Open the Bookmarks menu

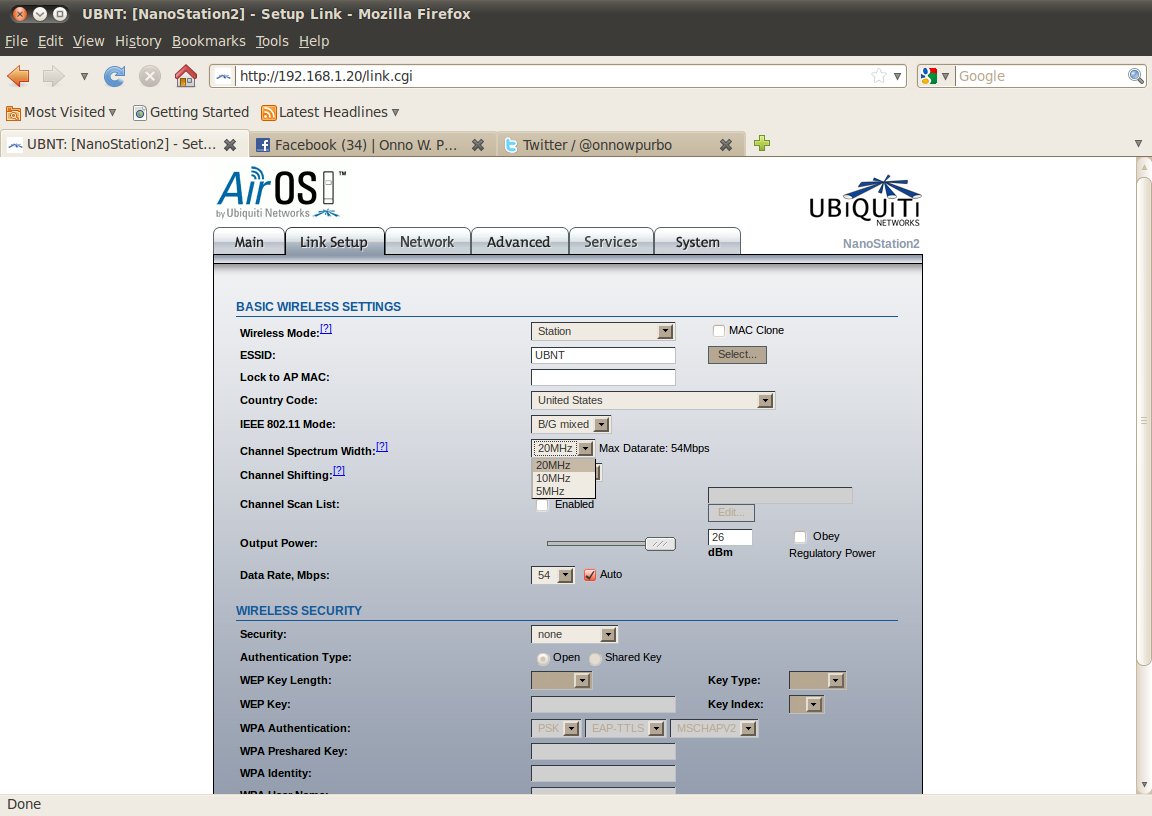pyautogui.click(x=208, y=41)
